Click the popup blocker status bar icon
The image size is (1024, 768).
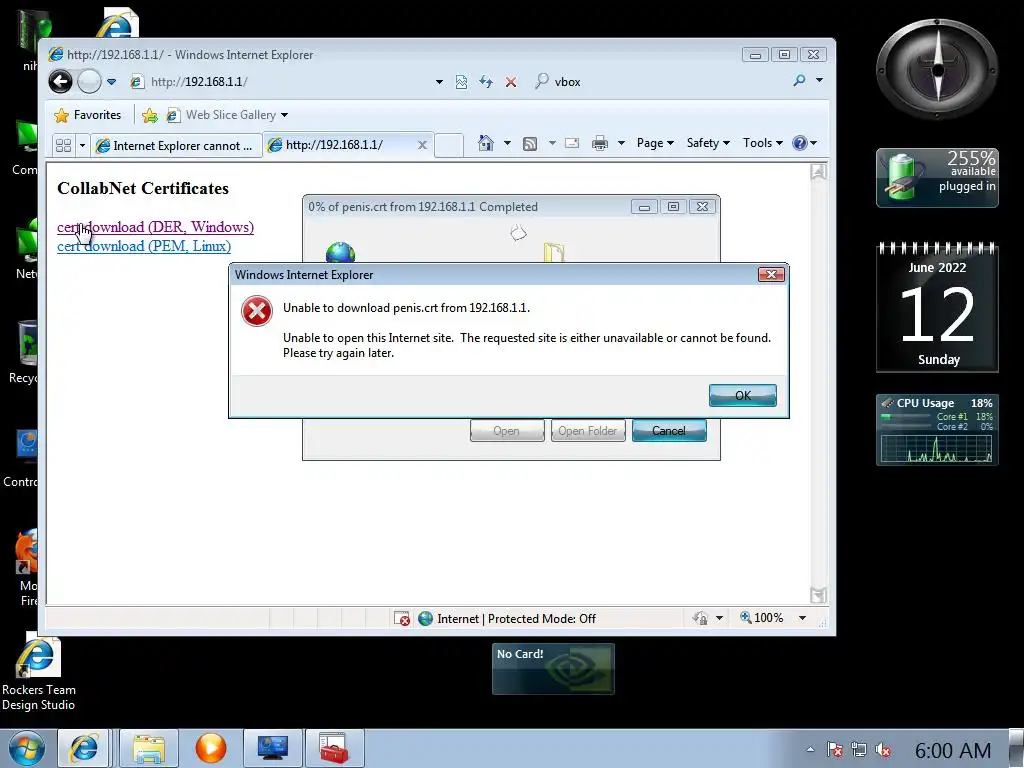402,618
